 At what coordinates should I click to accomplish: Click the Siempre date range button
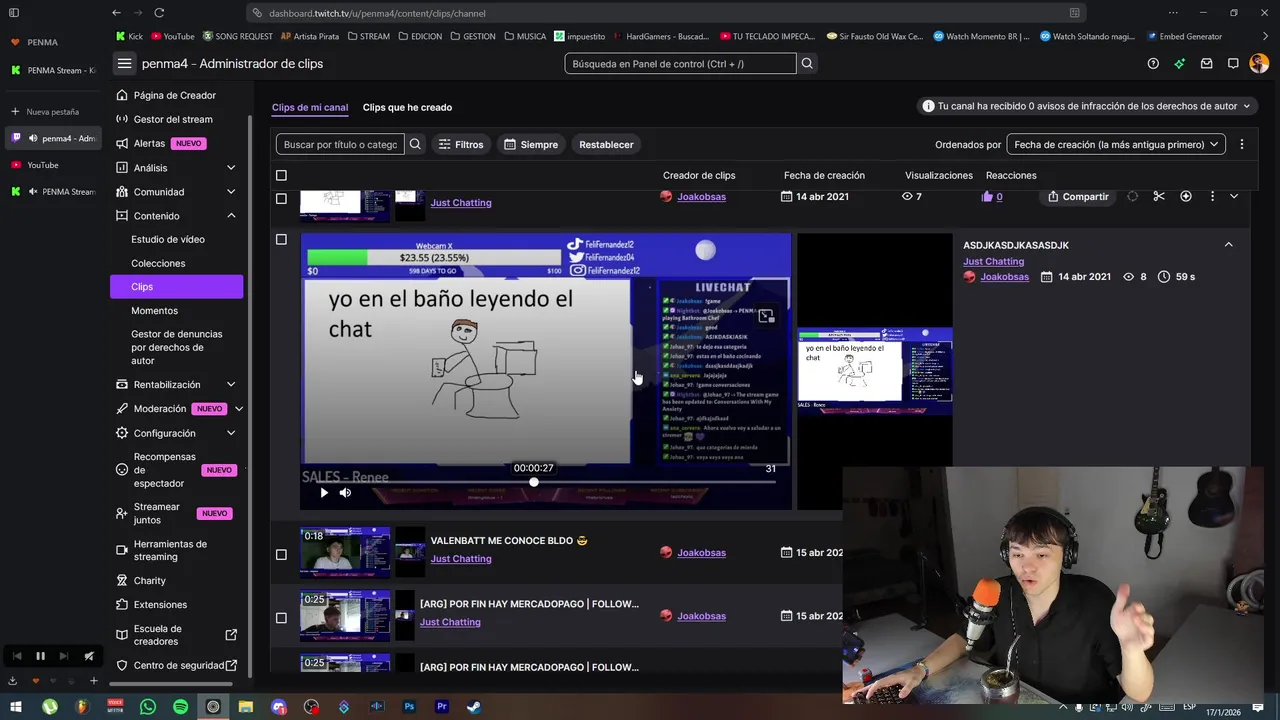531,144
